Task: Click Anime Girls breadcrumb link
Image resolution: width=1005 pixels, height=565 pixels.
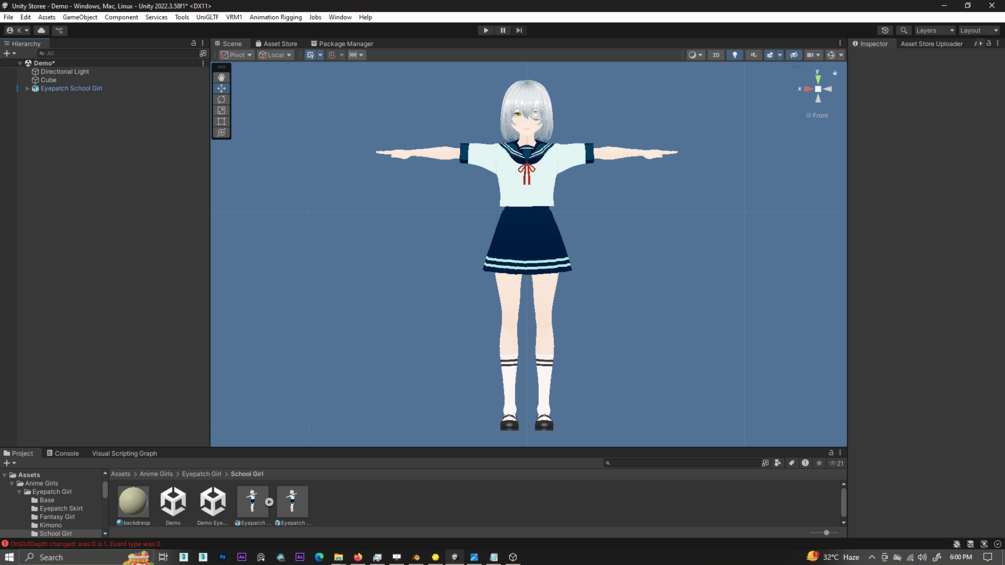Action: (x=156, y=474)
